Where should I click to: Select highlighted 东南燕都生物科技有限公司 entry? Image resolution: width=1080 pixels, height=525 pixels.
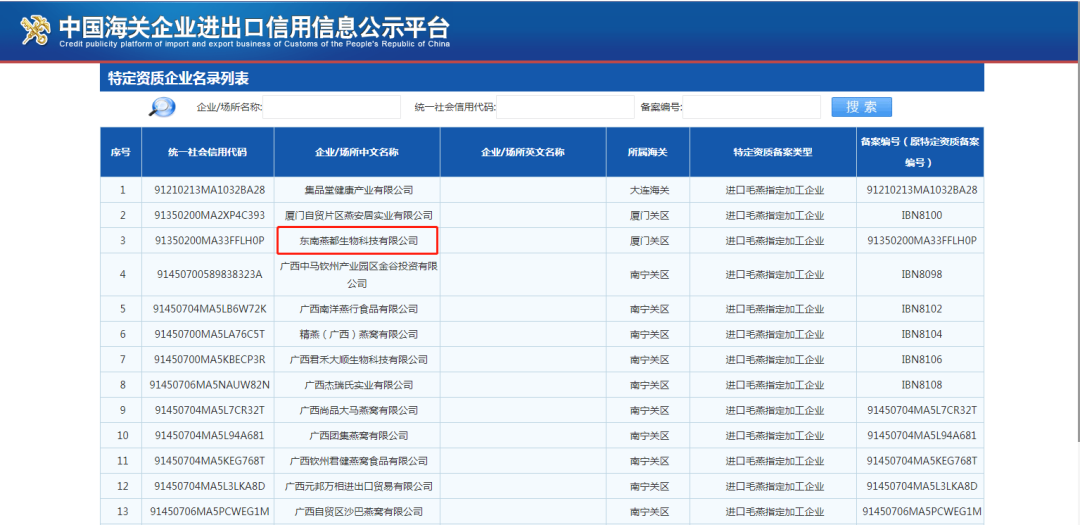(x=358, y=240)
